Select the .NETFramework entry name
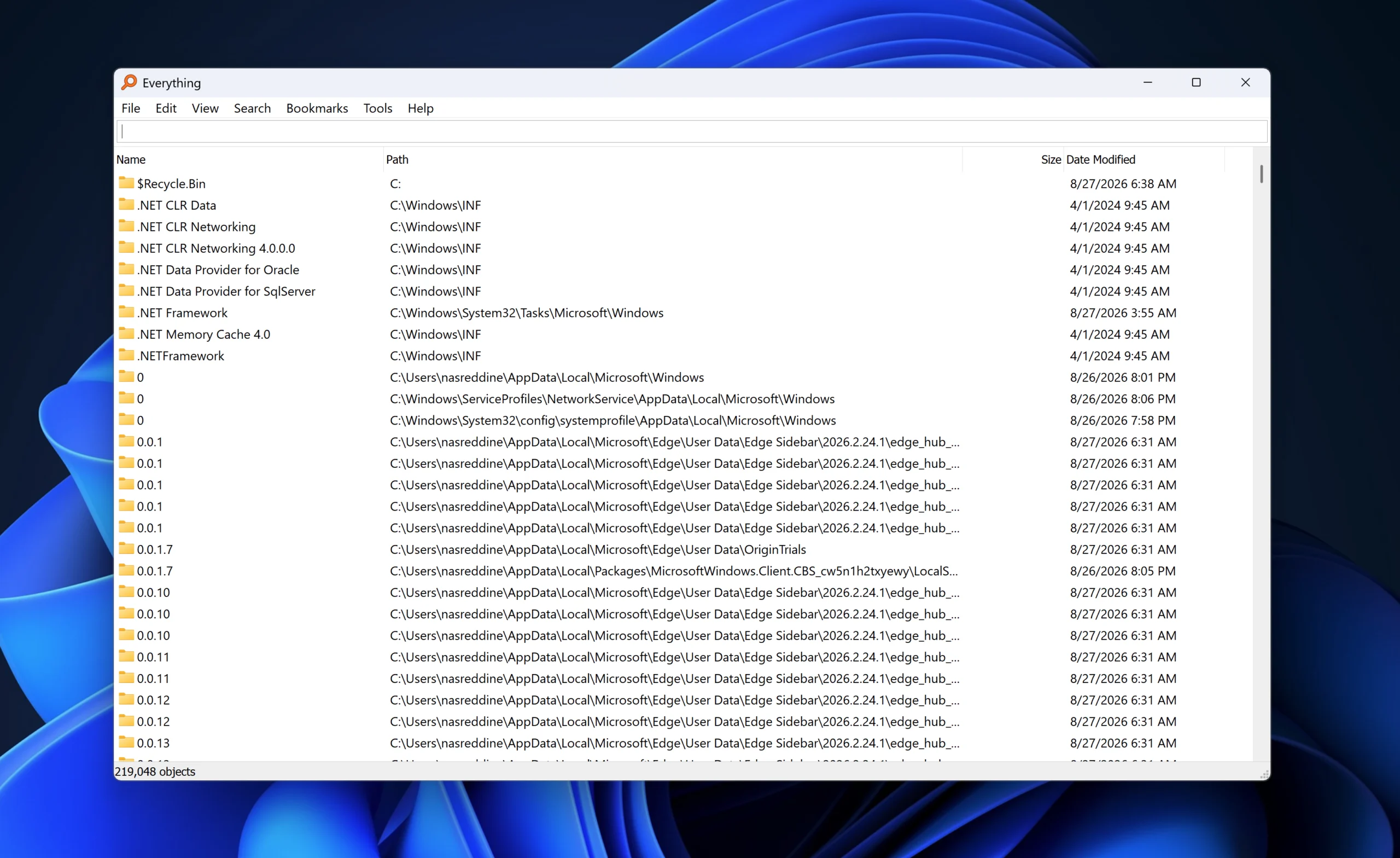 tap(180, 356)
